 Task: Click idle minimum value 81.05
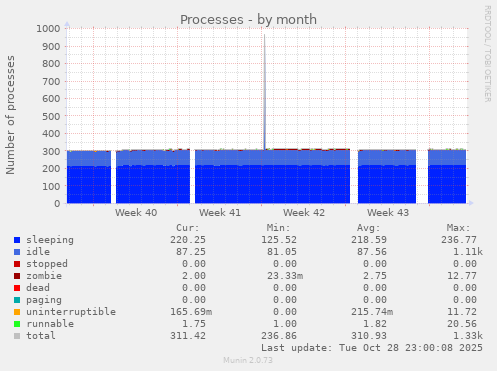(281, 252)
